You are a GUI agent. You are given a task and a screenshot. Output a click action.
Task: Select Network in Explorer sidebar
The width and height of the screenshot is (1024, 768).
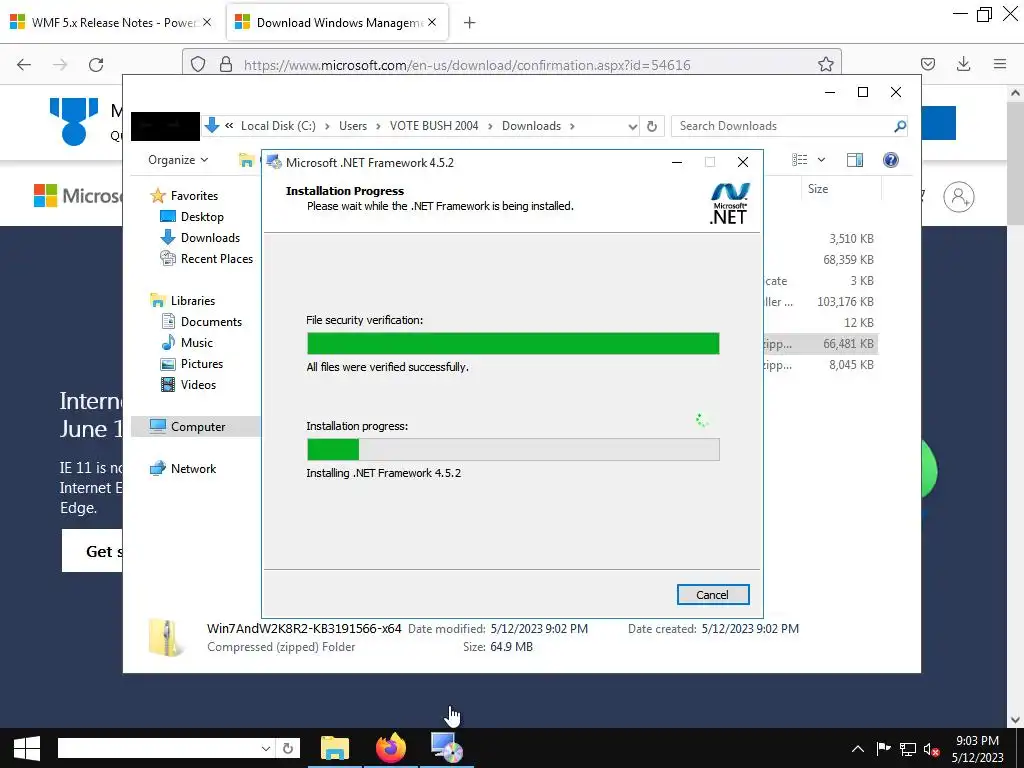point(193,468)
